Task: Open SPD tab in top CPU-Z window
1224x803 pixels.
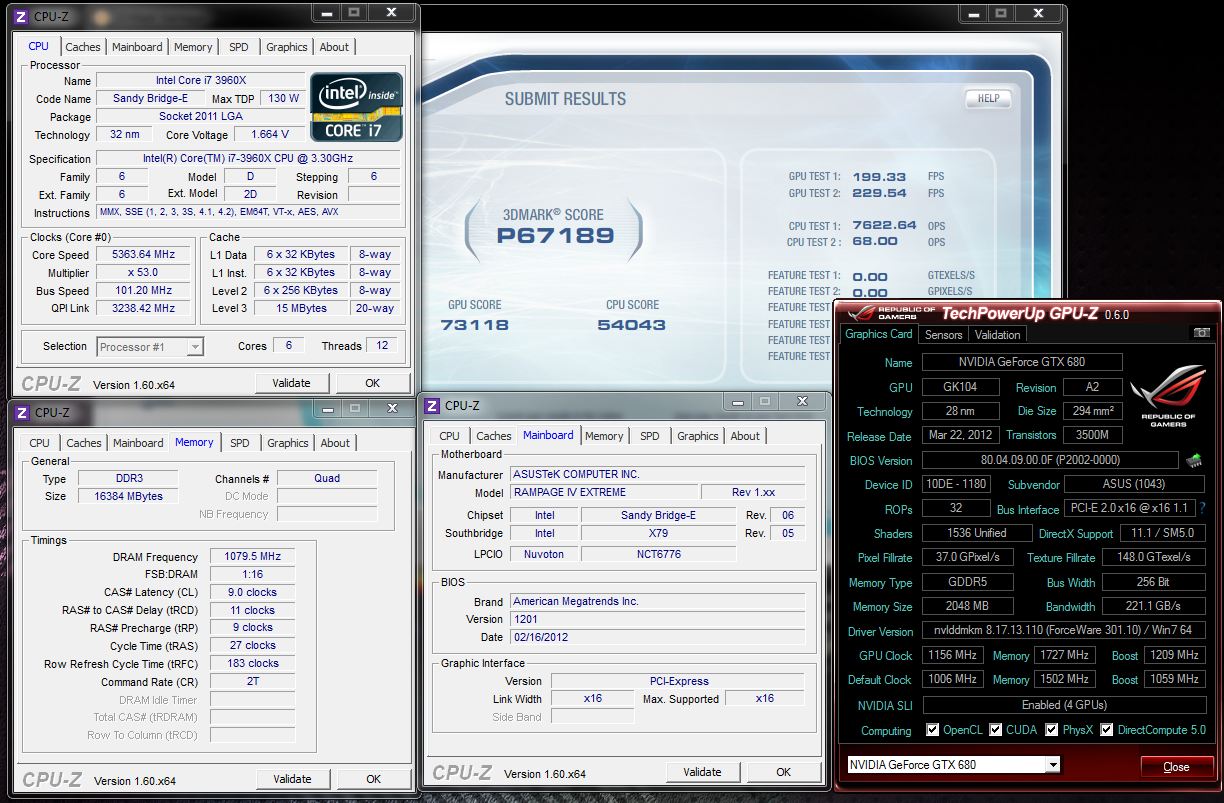Action: pyautogui.click(x=239, y=47)
